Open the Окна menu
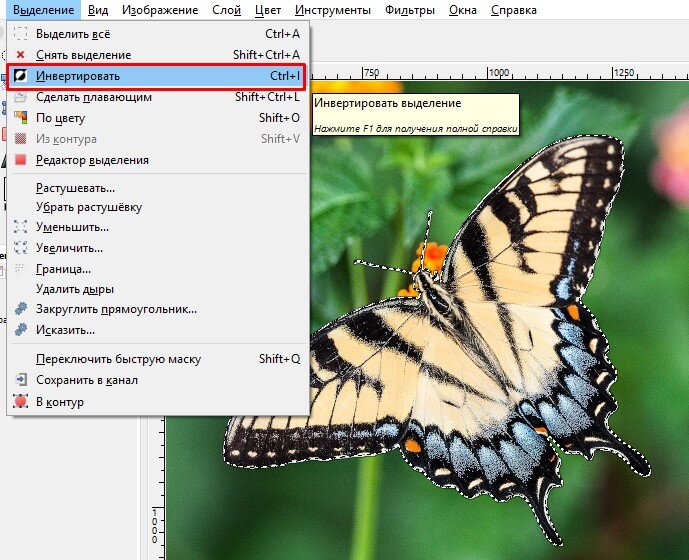 (x=463, y=10)
